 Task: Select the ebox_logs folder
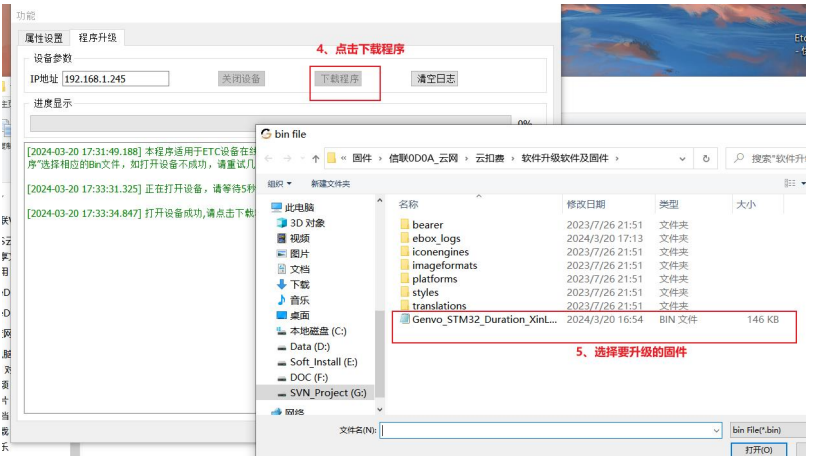[436, 238]
